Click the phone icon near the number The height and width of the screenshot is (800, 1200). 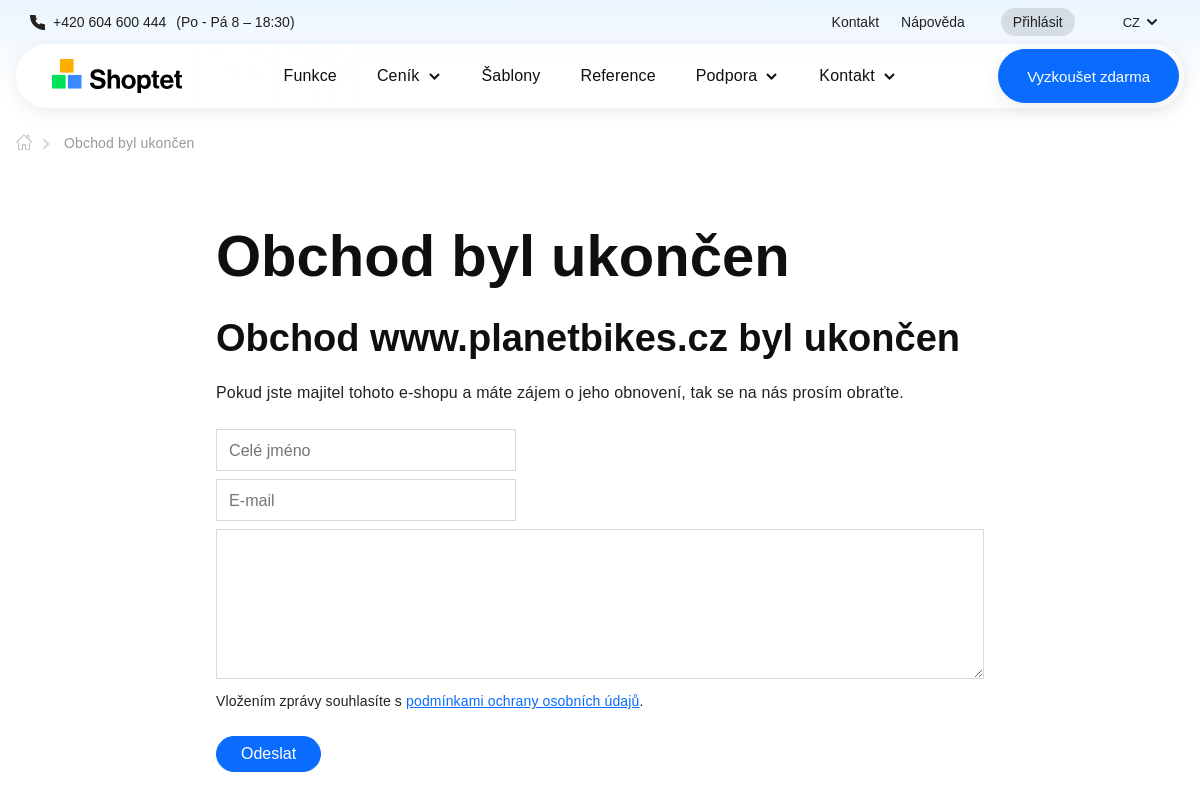point(37,21)
